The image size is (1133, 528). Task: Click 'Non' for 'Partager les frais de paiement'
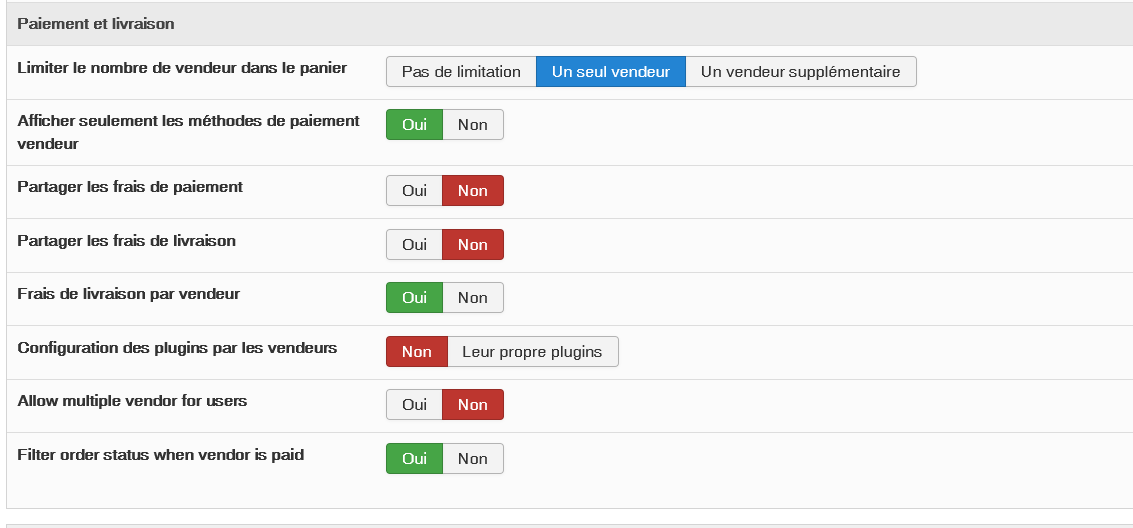[x=473, y=191]
